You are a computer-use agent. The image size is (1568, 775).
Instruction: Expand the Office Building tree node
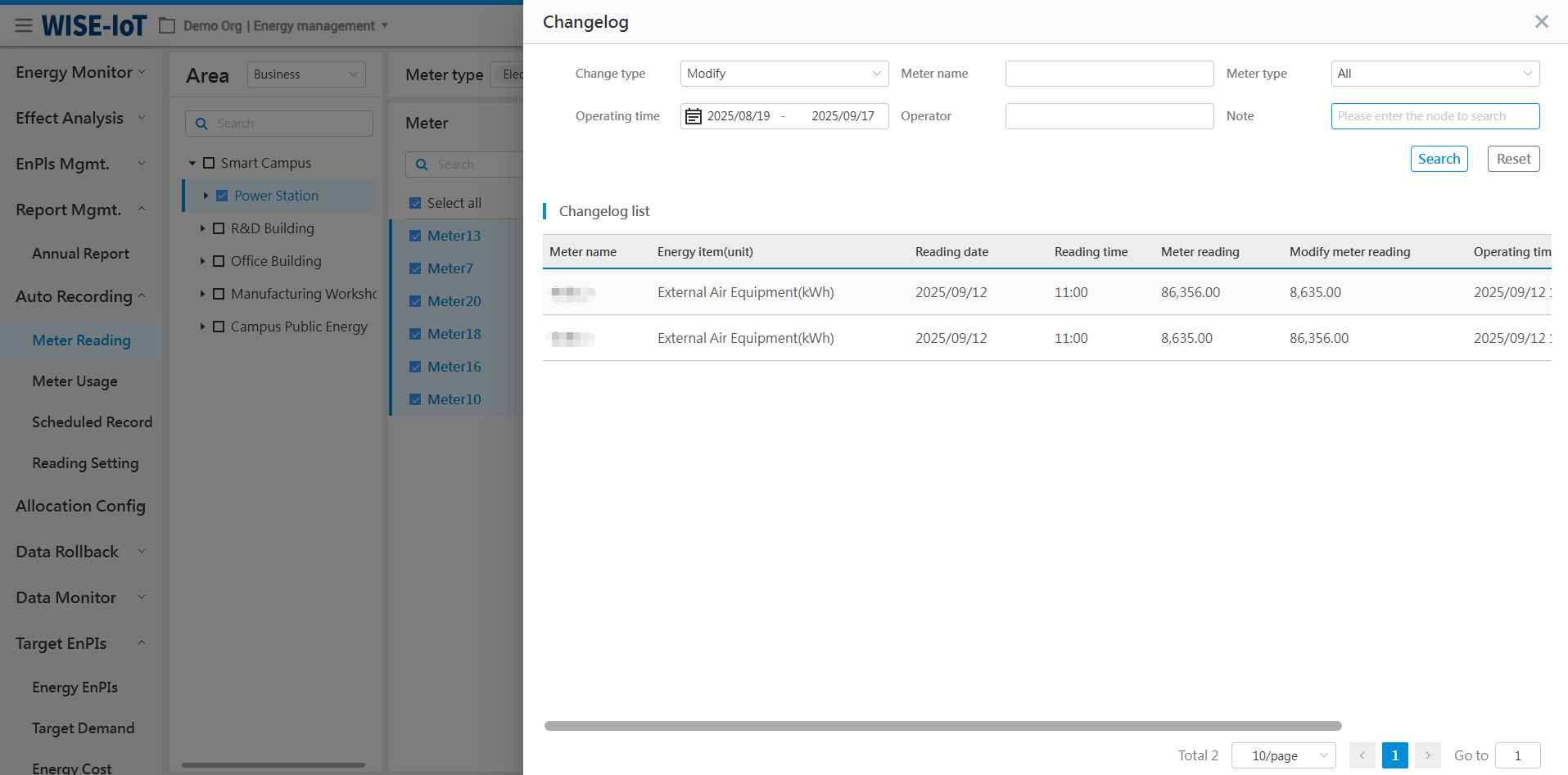202,261
